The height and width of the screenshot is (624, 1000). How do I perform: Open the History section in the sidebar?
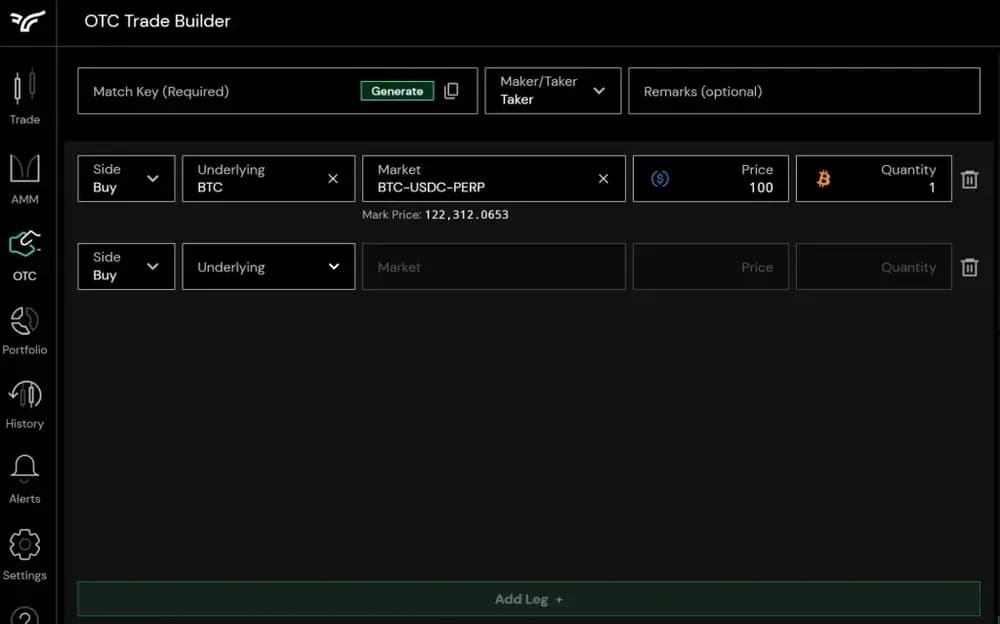tap(24, 405)
